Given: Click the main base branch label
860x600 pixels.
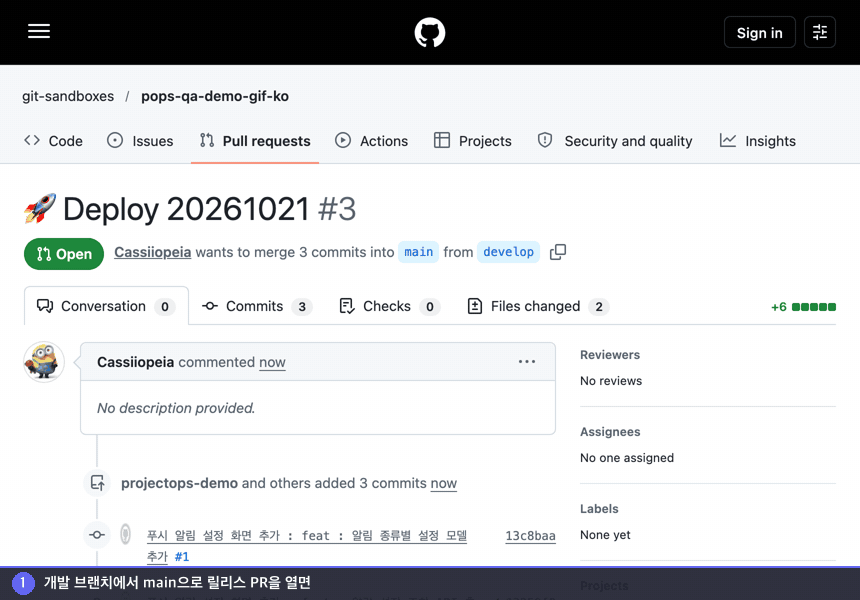Looking at the screenshot, I should (x=418, y=252).
